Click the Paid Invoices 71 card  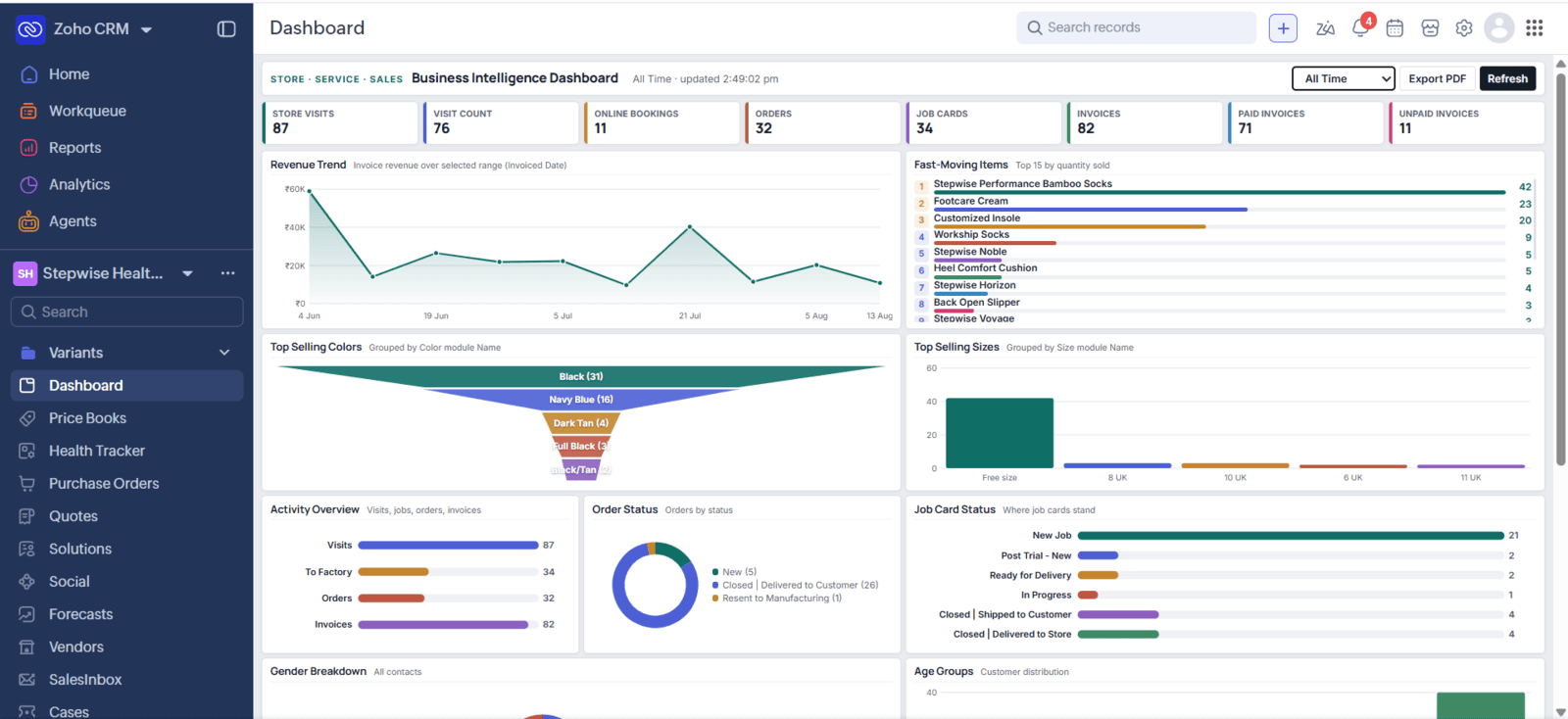pos(1305,122)
